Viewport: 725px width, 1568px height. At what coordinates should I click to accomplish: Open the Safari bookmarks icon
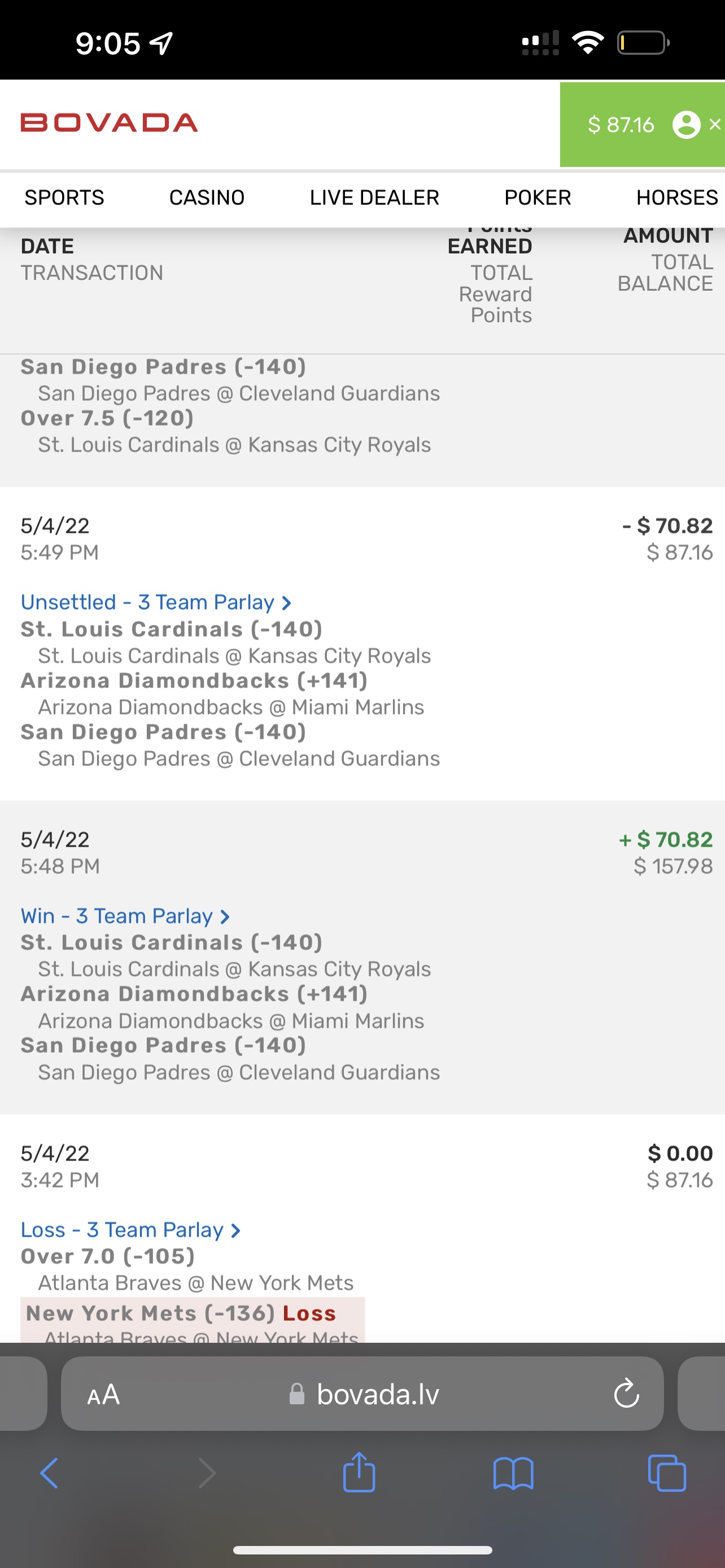click(513, 1474)
